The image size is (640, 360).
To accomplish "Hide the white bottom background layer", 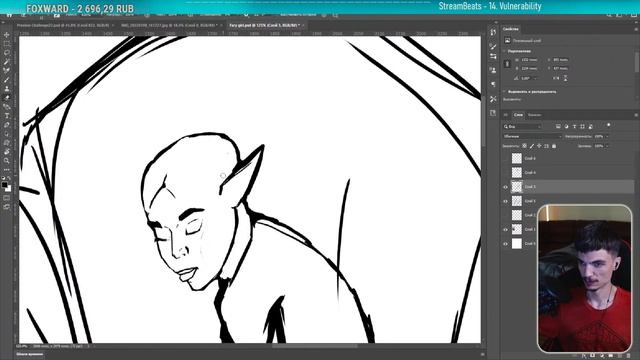I will pos(505,244).
